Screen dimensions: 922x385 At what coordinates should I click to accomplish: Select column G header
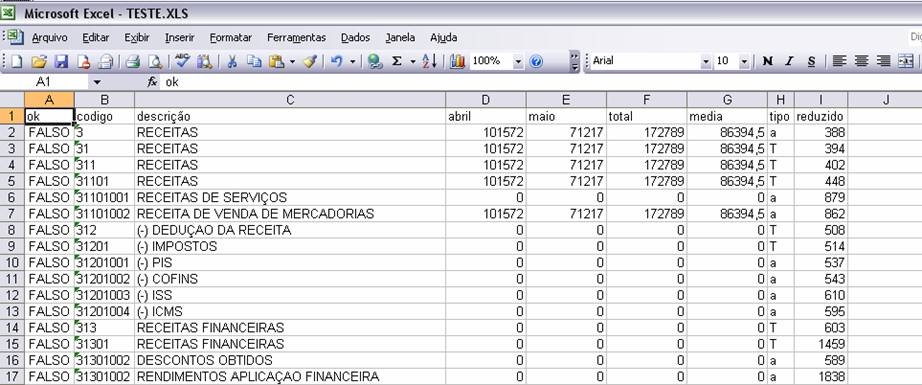(x=727, y=100)
